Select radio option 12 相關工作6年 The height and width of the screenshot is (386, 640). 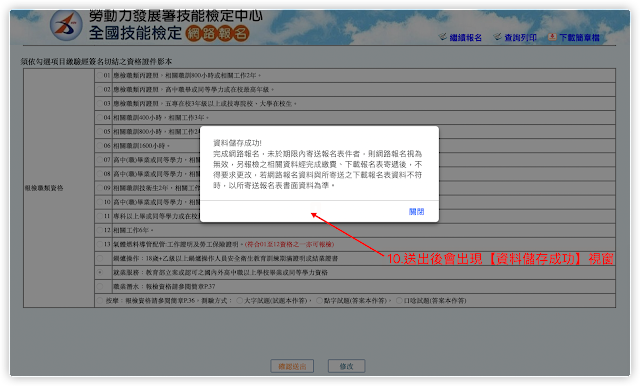point(100,230)
